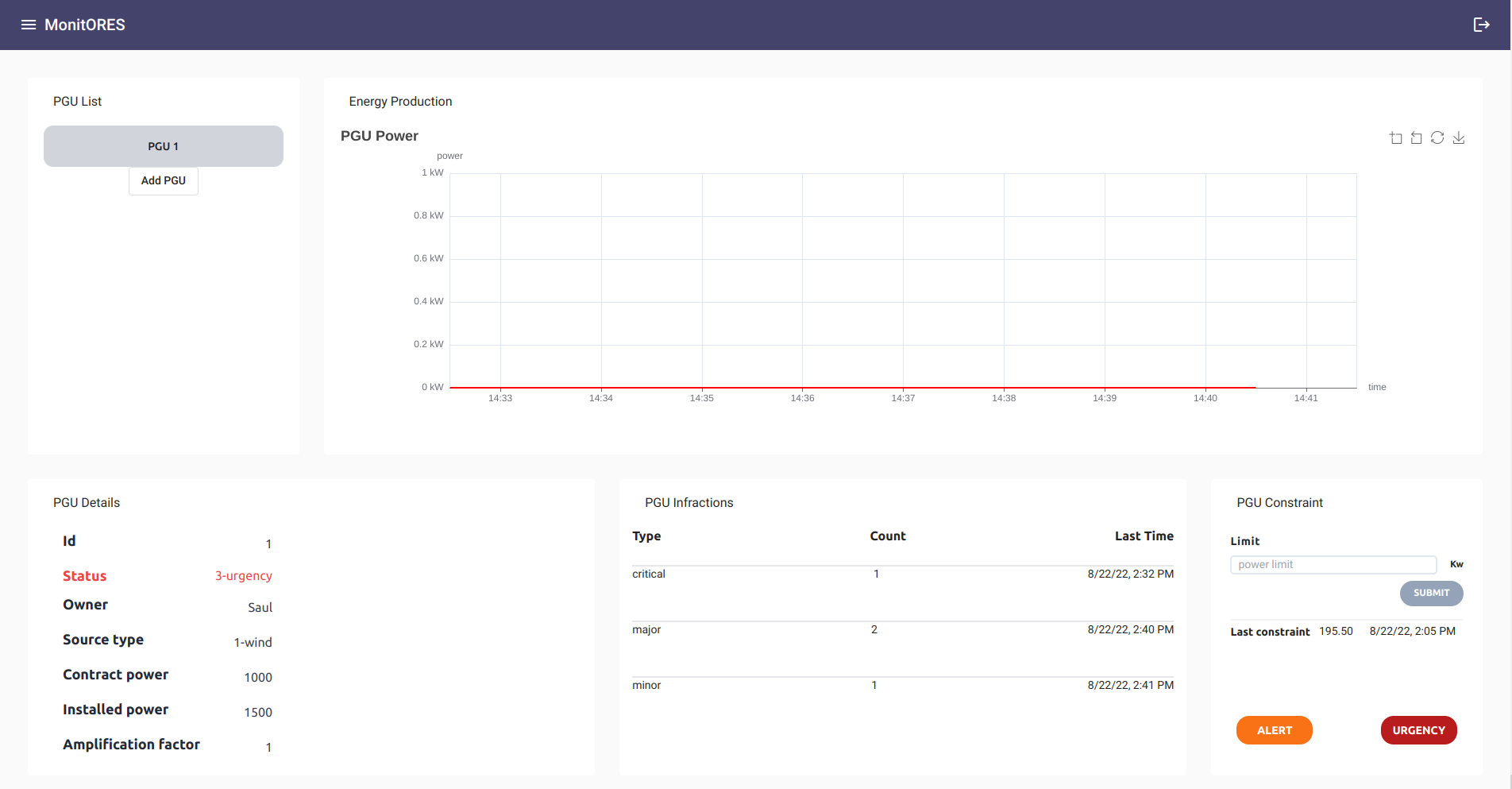Restore the PGU Power chart view

pos(1437,138)
